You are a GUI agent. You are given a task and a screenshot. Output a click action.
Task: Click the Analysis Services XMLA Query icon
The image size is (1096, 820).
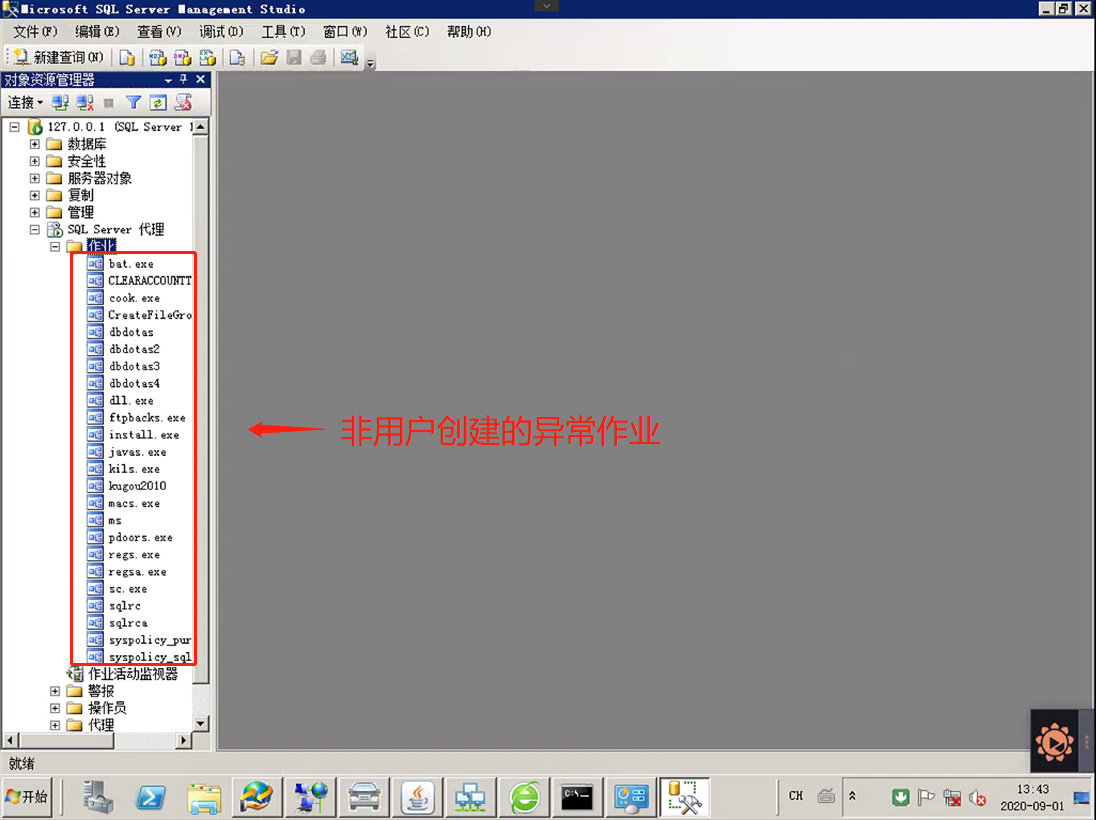tap(208, 57)
